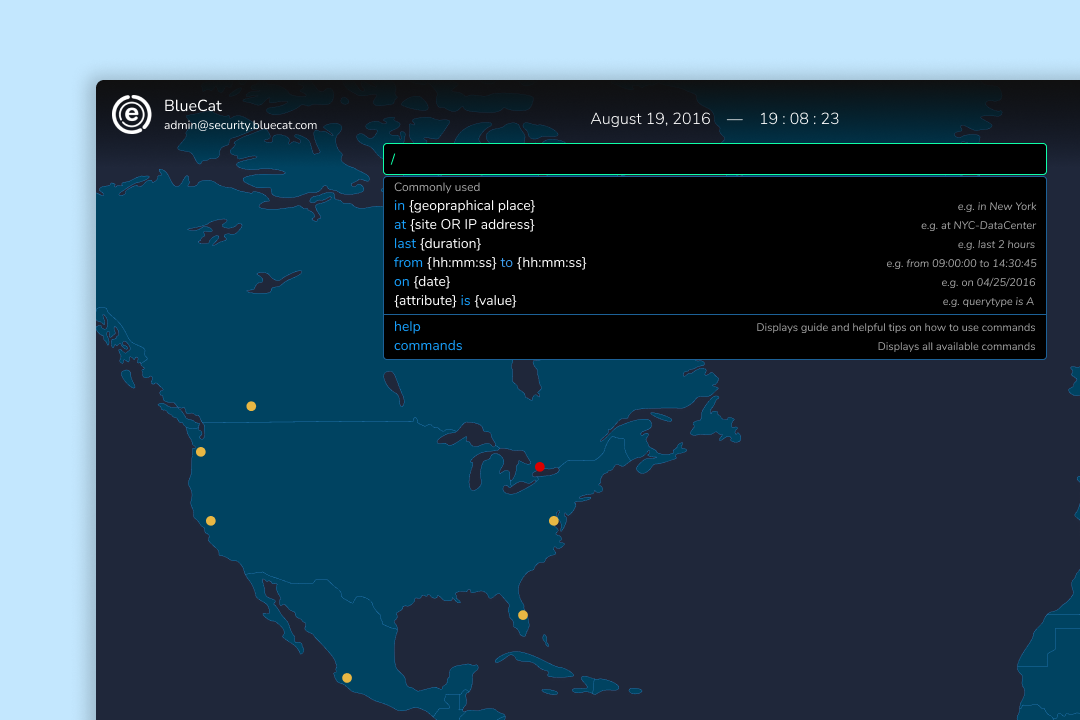This screenshot has height=720, width=1080.
Task: Open the help command entry
Action: (715, 327)
